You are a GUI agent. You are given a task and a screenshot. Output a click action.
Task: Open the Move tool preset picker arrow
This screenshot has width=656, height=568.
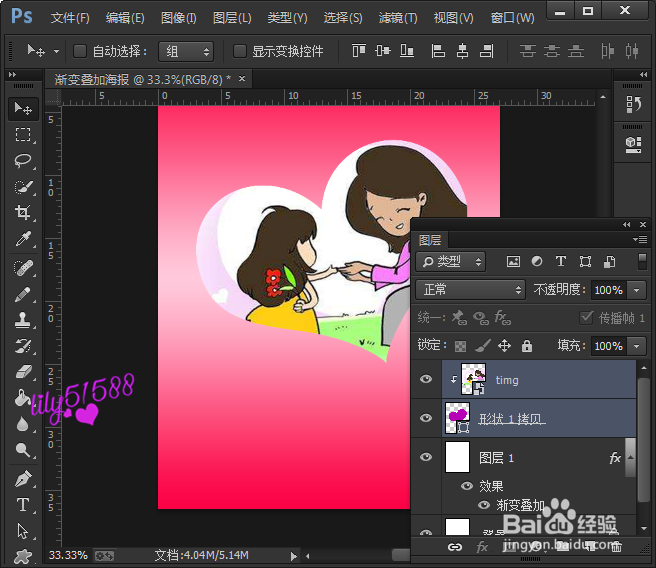(56, 51)
